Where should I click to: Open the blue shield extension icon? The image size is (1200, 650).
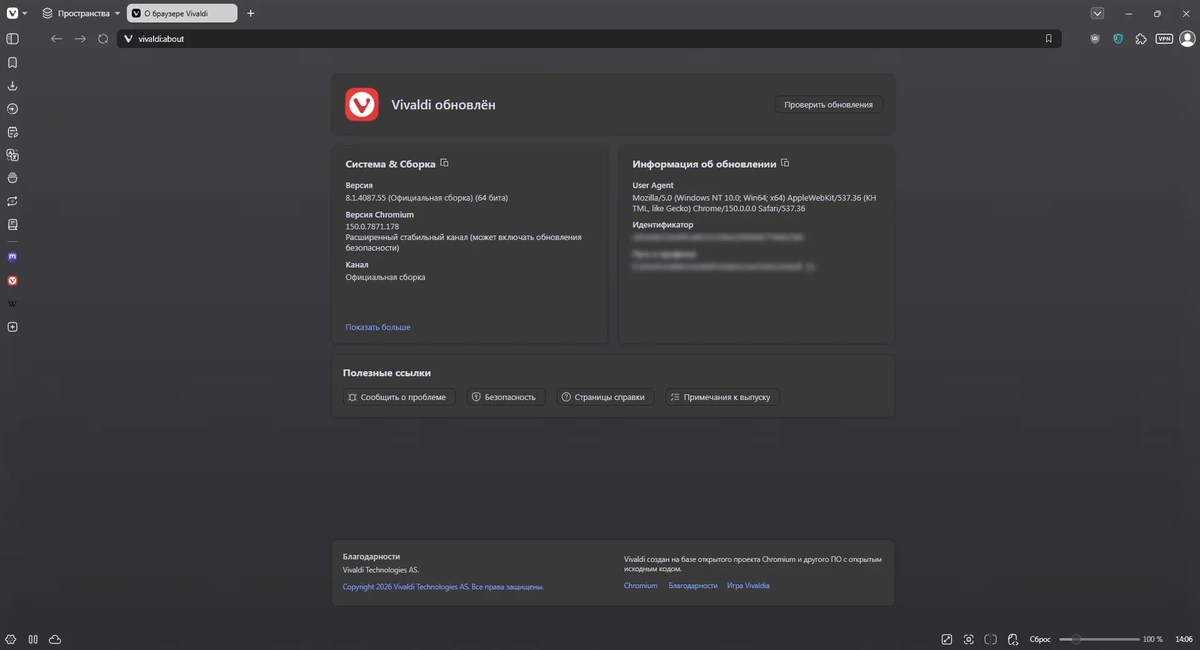coord(1118,39)
